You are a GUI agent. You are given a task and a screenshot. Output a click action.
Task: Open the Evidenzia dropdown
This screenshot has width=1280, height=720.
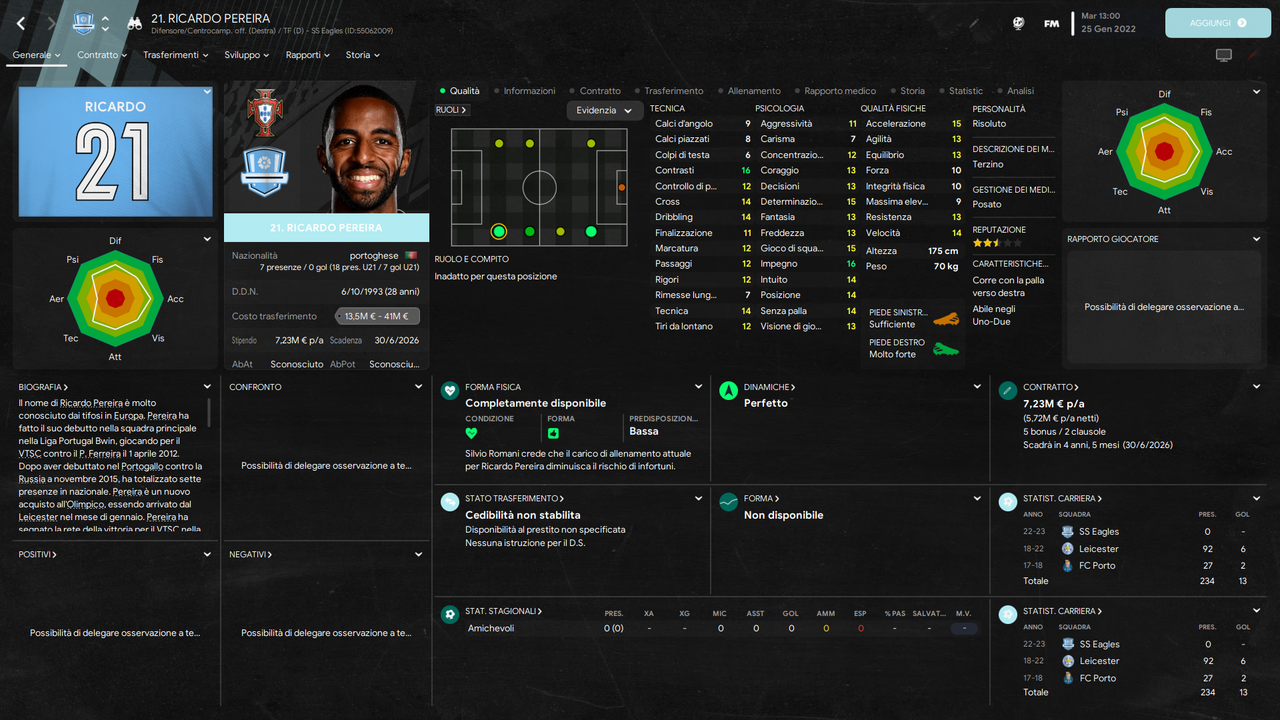tap(604, 110)
